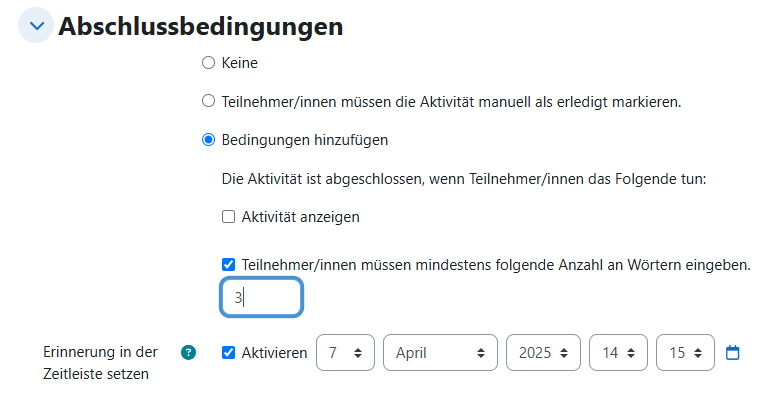Viewport: 782px width, 397px height.
Task: Click the help icon beside Erinnerung
Action: coord(189,353)
